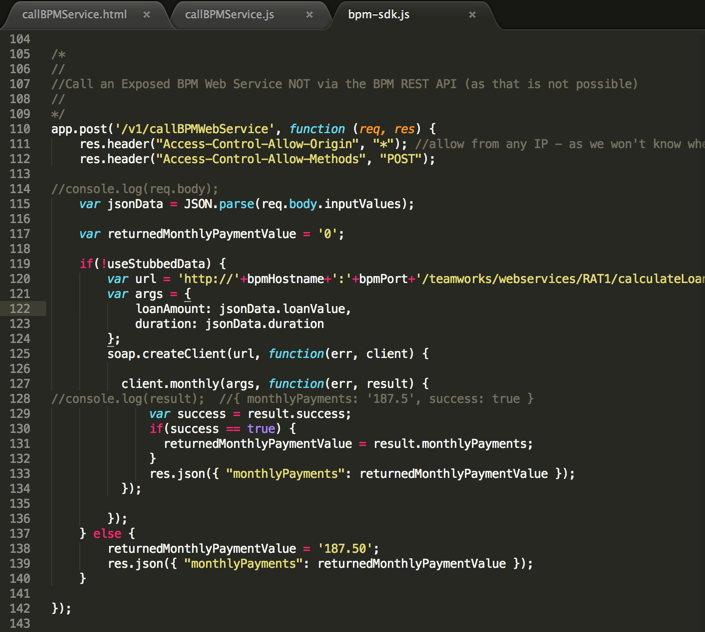This screenshot has width=705, height=632.
Task: Click the closing }); on line 142
Action: (62, 609)
